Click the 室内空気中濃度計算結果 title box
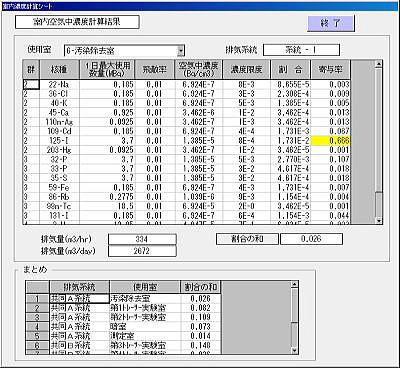 coord(77,22)
